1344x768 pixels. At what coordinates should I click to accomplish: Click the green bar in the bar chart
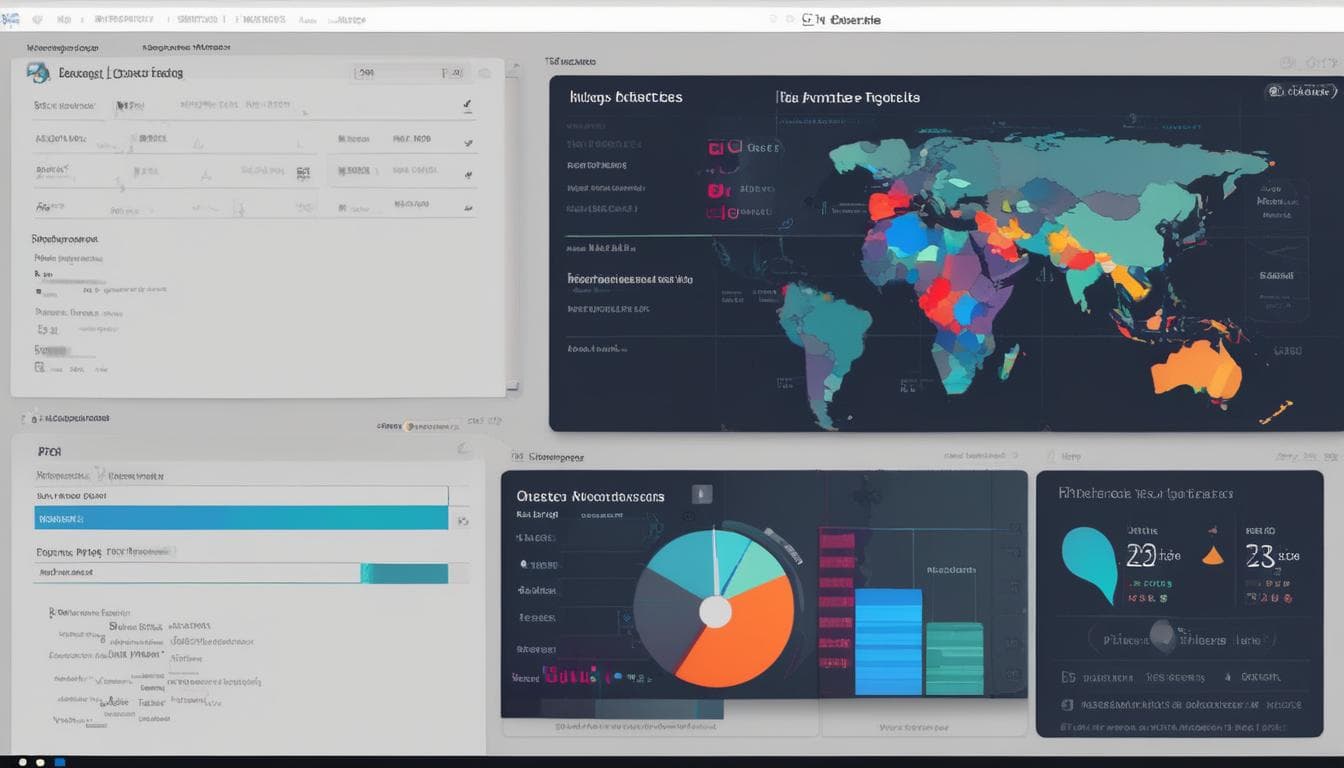[954, 658]
